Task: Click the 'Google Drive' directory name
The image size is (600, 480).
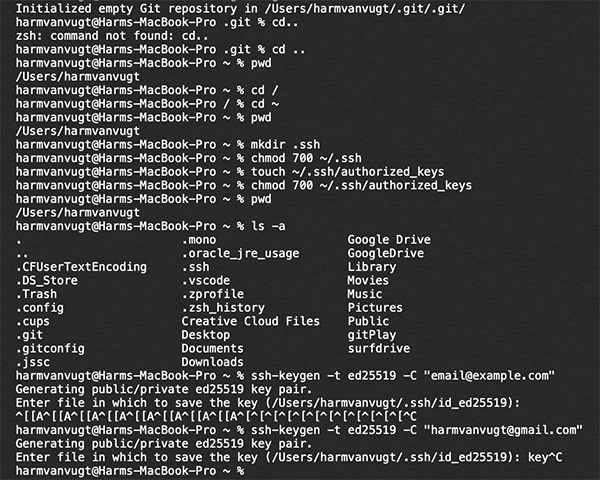Action: coord(389,240)
